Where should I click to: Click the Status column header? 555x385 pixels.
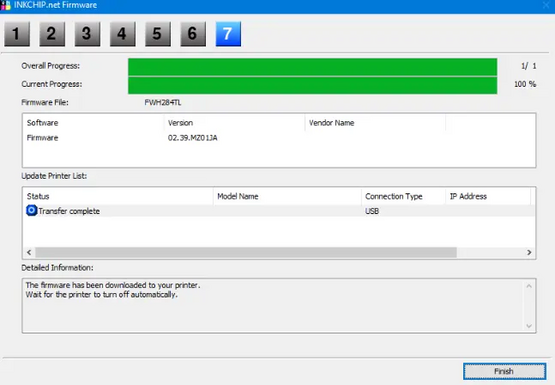[x=118, y=196]
